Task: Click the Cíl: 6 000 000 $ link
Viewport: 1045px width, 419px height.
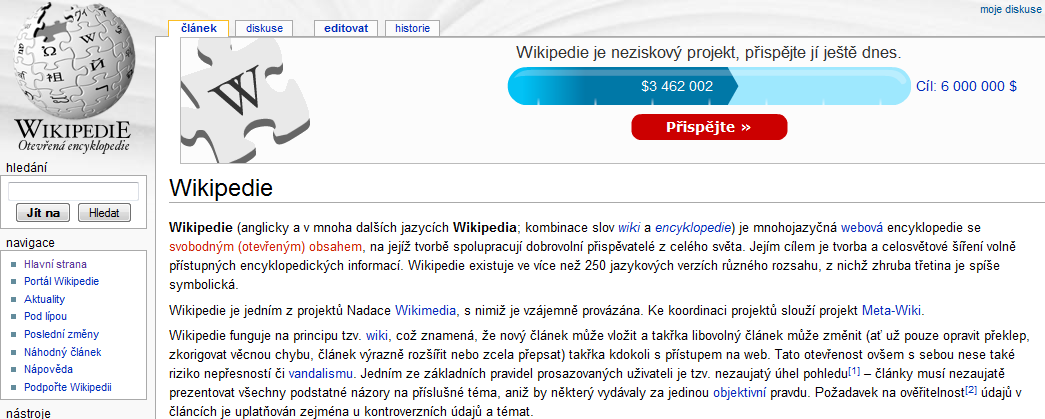Action: pyautogui.click(x=966, y=87)
